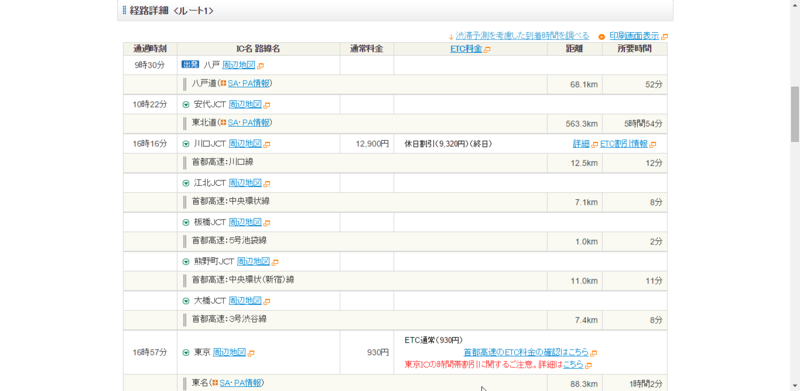Click green circle icon beside 大橋JCT
The image size is (800, 391).
186,301
